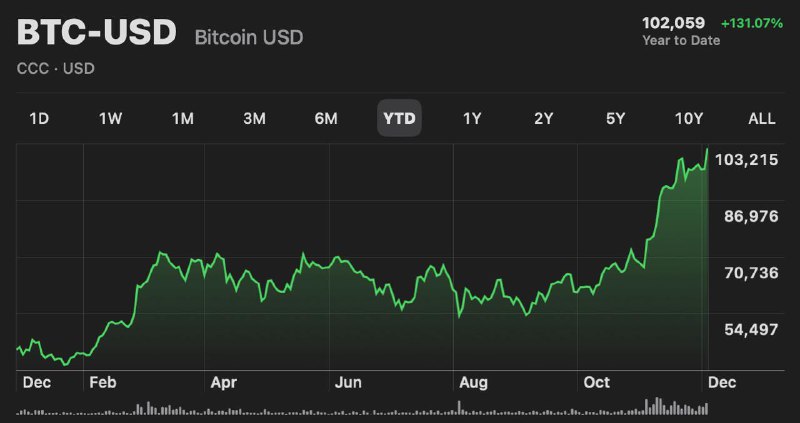Click the CCC · USD exchange label
800x423 pixels.
click(56, 68)
